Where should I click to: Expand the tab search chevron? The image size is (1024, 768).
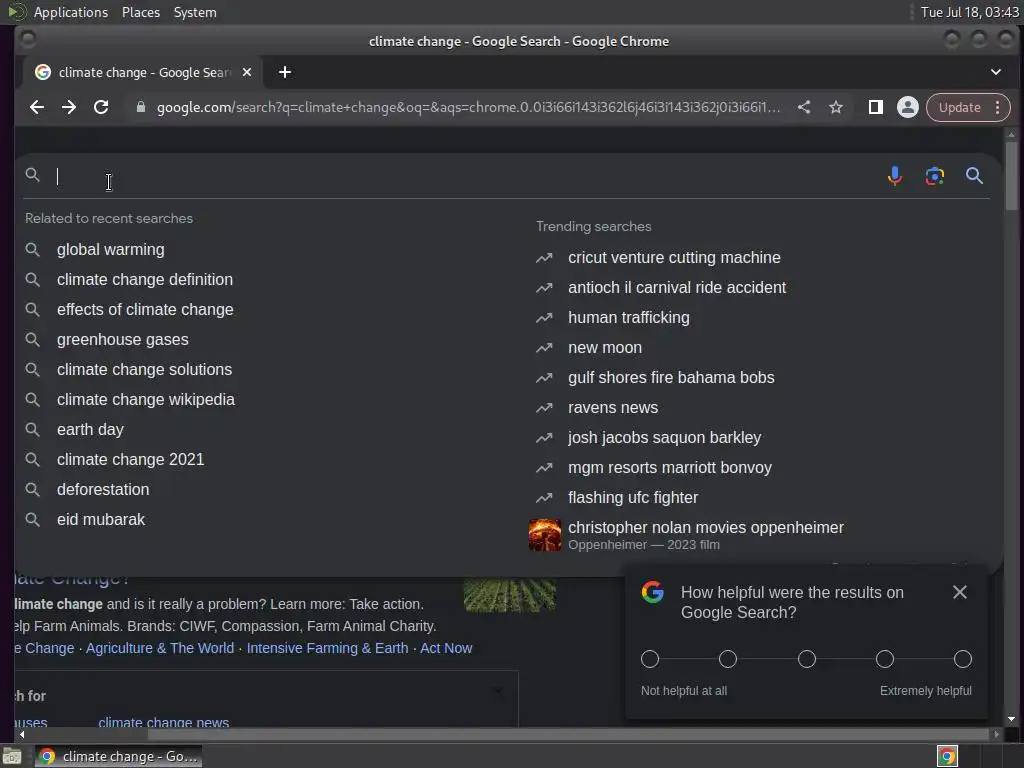coord(995,72)
